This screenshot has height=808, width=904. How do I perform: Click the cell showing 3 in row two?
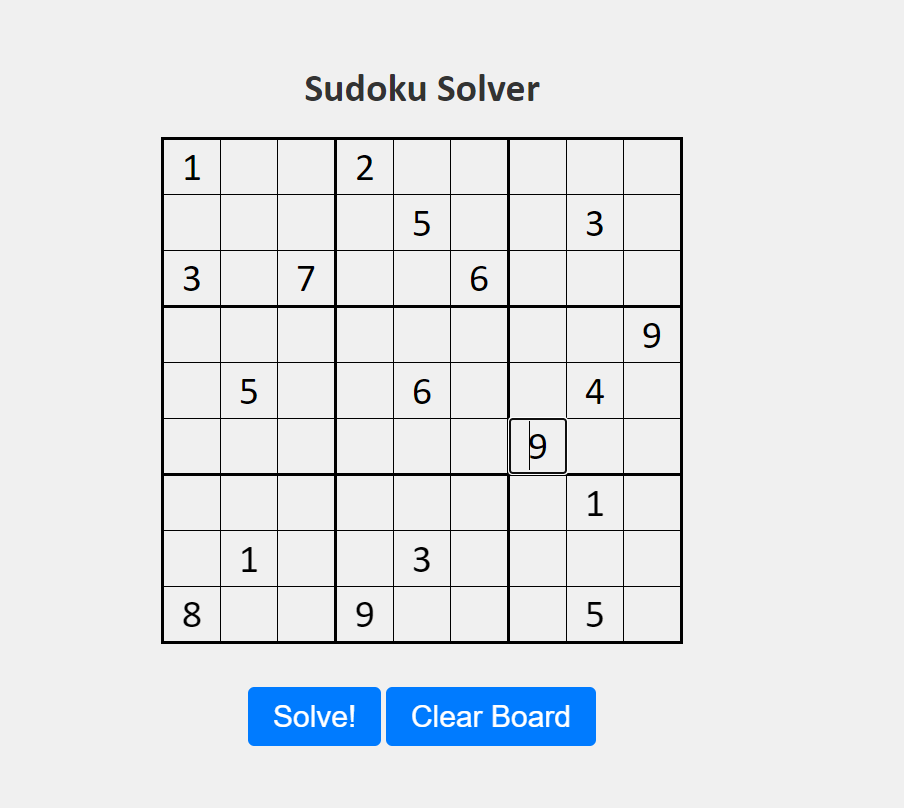point(595,223)
